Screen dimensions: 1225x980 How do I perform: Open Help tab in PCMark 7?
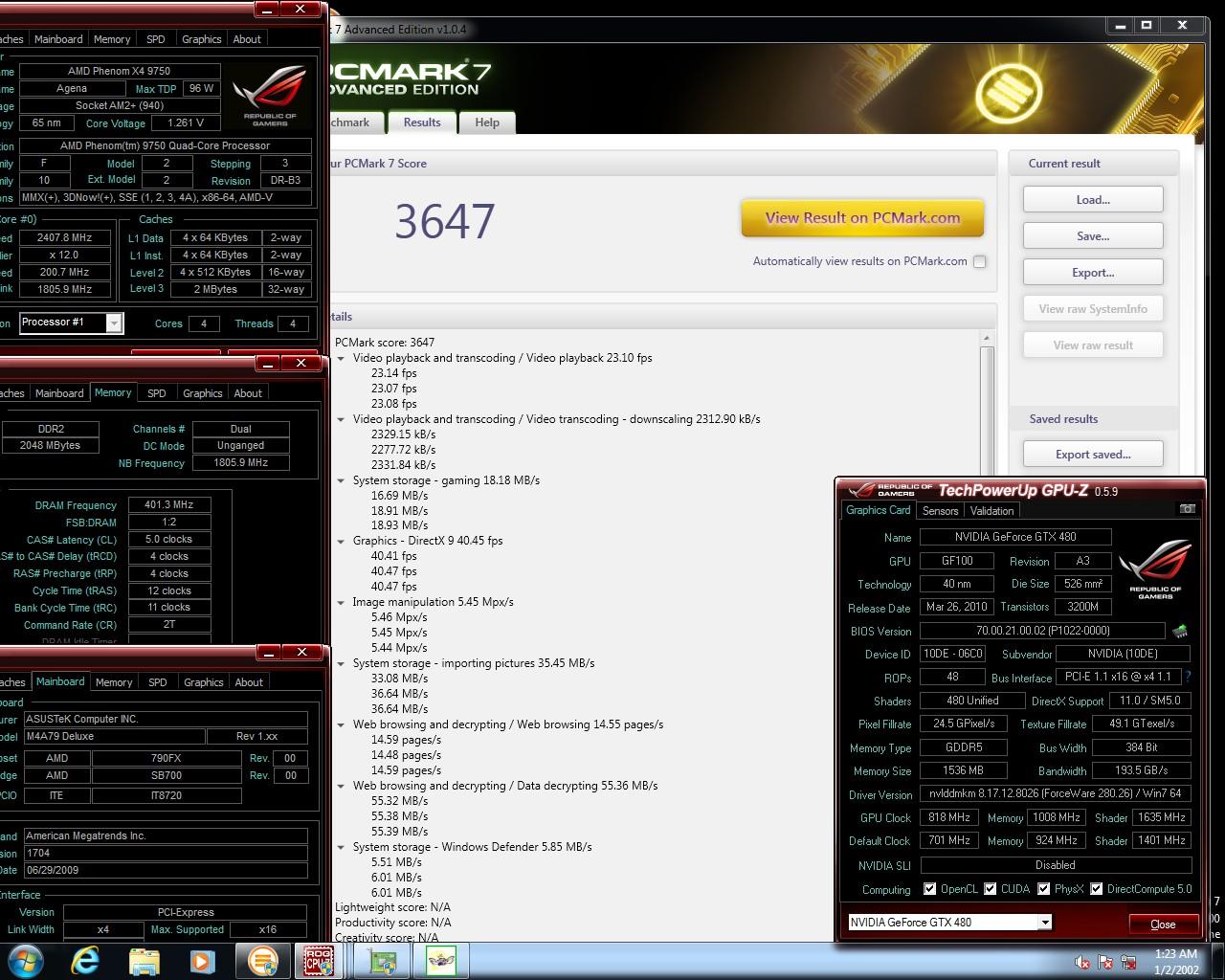pyautogui.click(x=487, y=122)
